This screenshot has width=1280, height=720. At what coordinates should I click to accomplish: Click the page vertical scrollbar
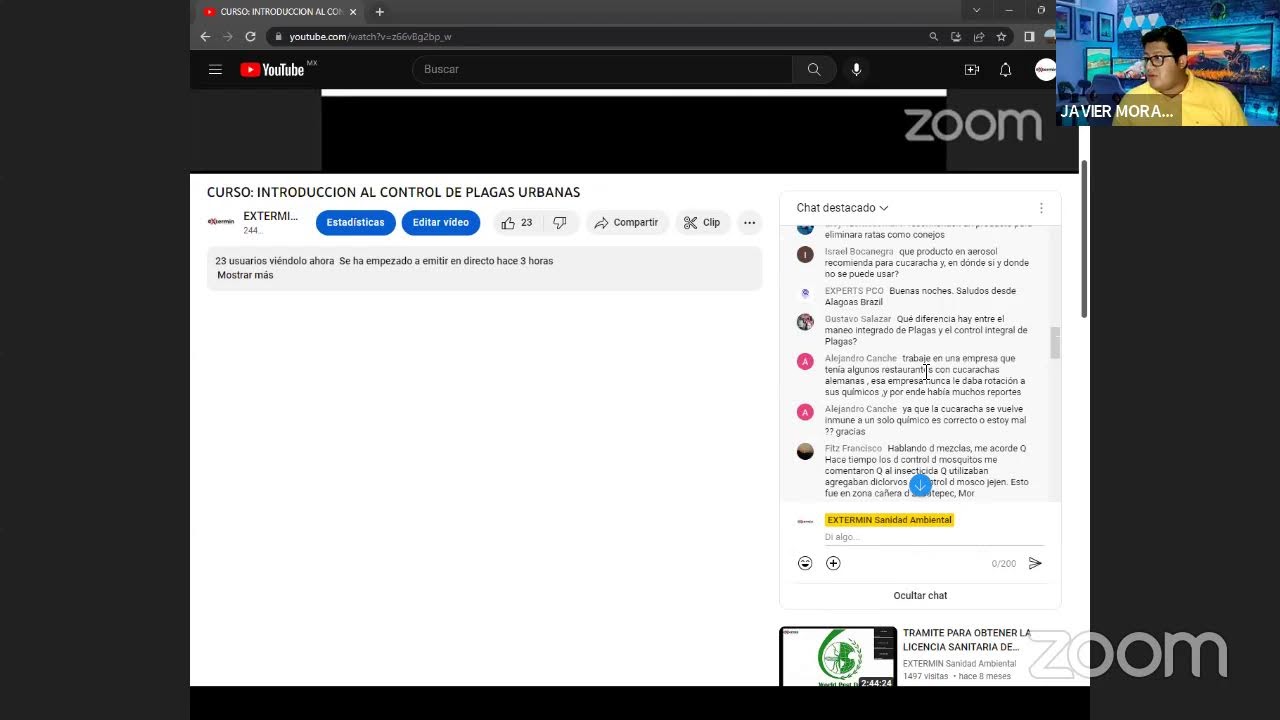(x=1085, y=240)
